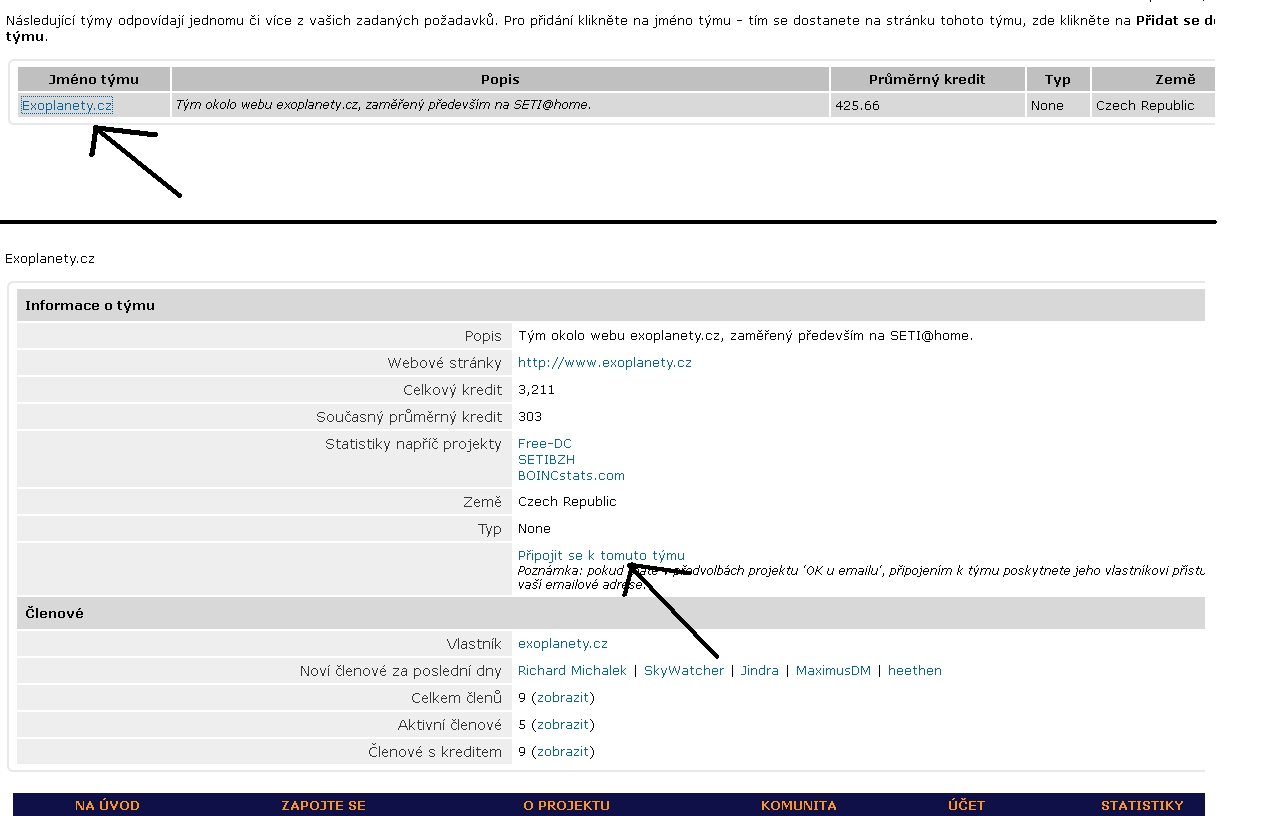Image resolution: width=1272 pixels, height=816 pixels.
Task: Open the O PROJEKTU menu item
Action: tap(566, 805)
